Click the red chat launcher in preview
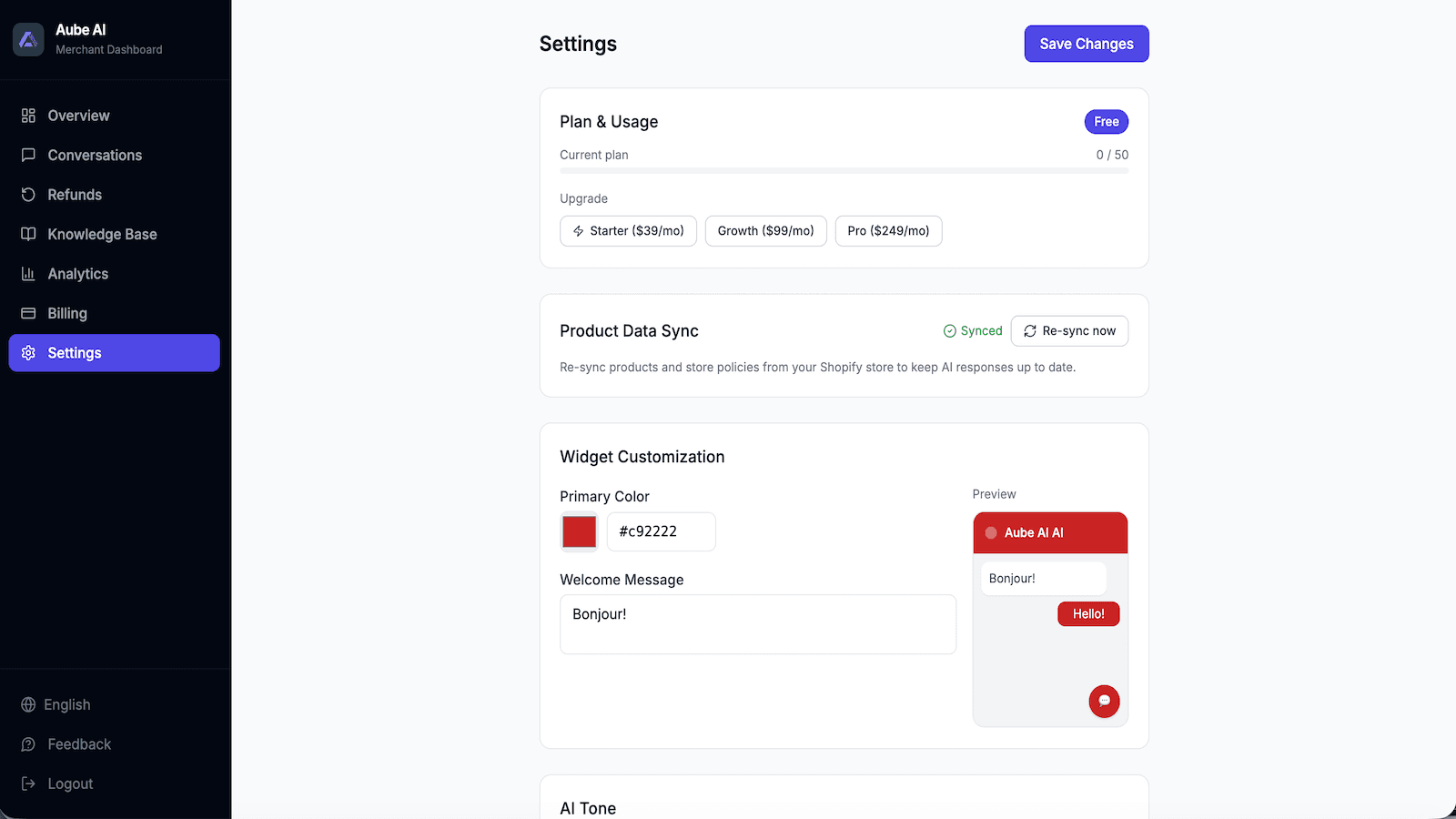The image size is (1456, 819). coord(1104,701)
